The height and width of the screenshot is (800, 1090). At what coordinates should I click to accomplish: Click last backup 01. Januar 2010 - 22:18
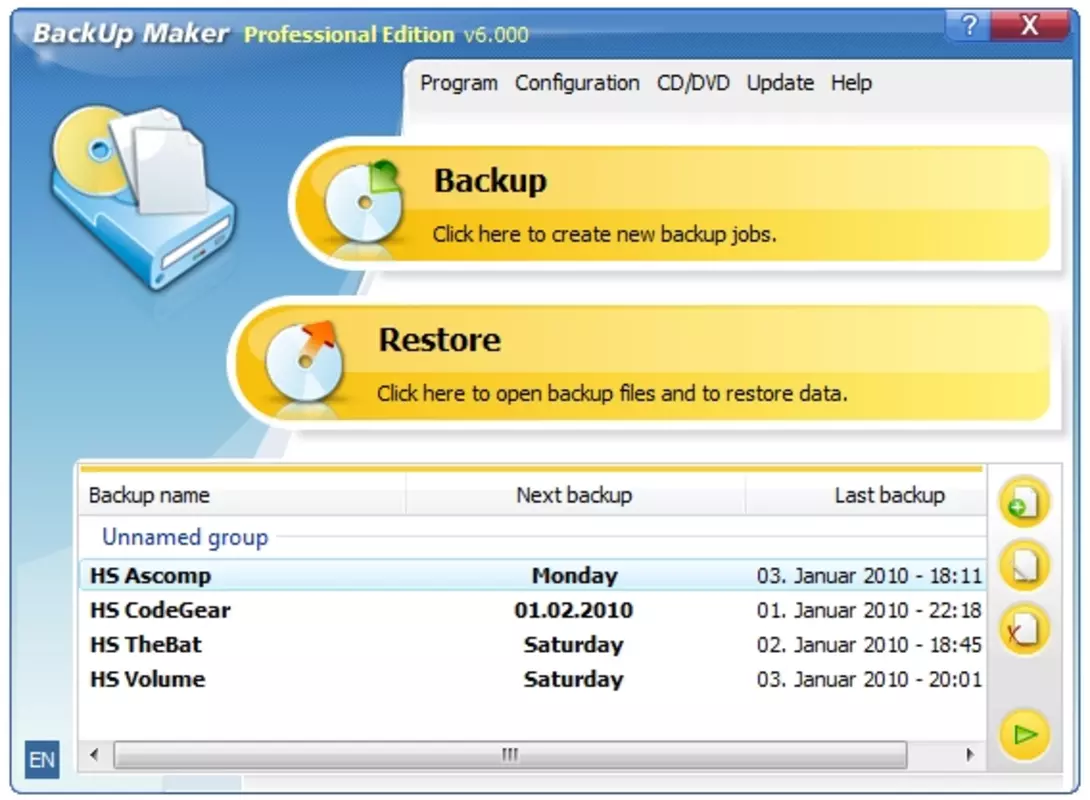(x=869, y=610)
